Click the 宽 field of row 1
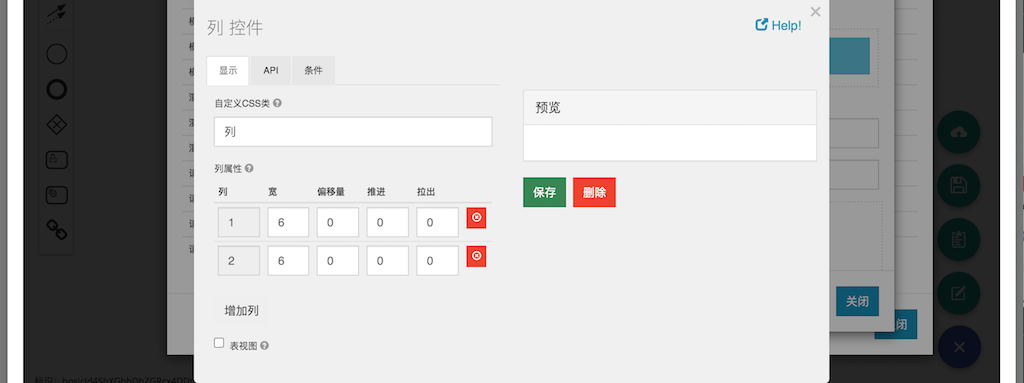Viewport: 1024px width, 383px height. 288,222
